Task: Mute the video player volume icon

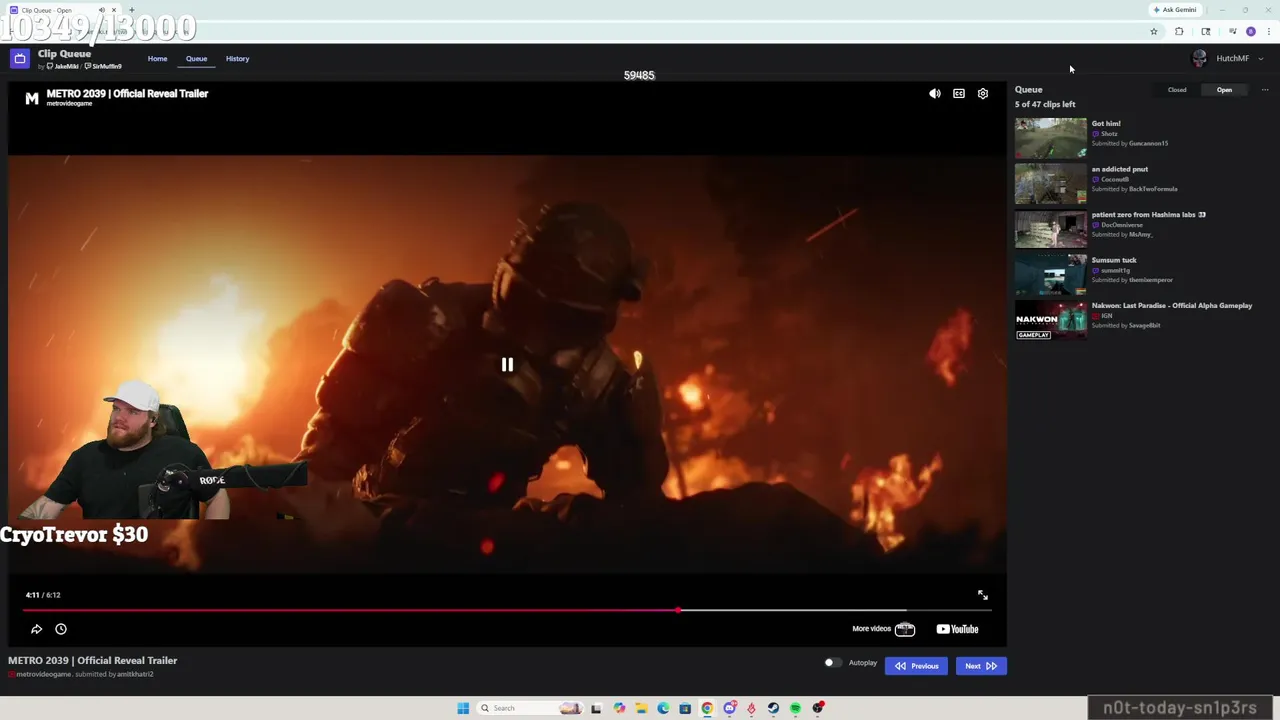Action: coord(934,94)
